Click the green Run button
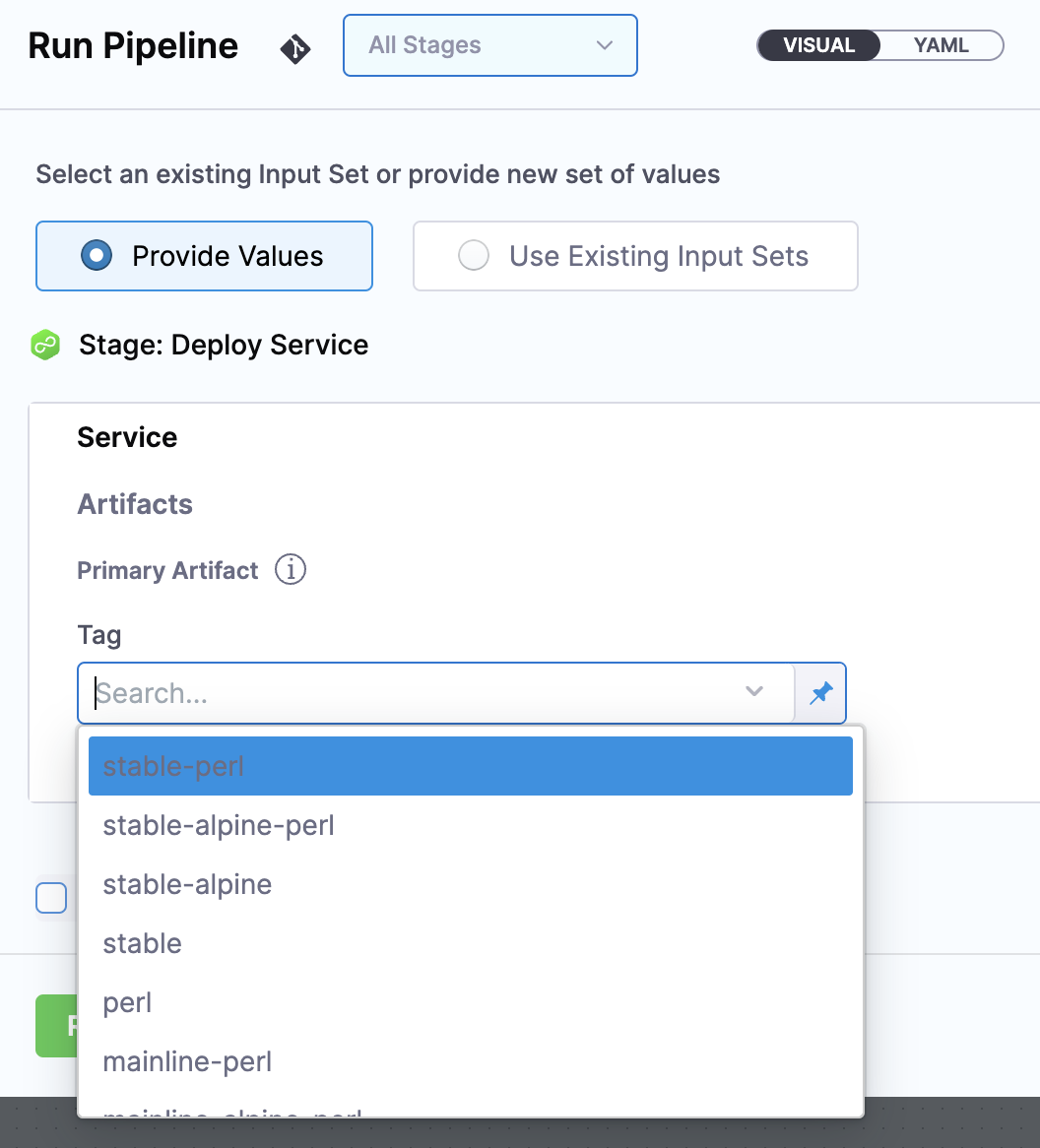 (x=57, y=1026)
